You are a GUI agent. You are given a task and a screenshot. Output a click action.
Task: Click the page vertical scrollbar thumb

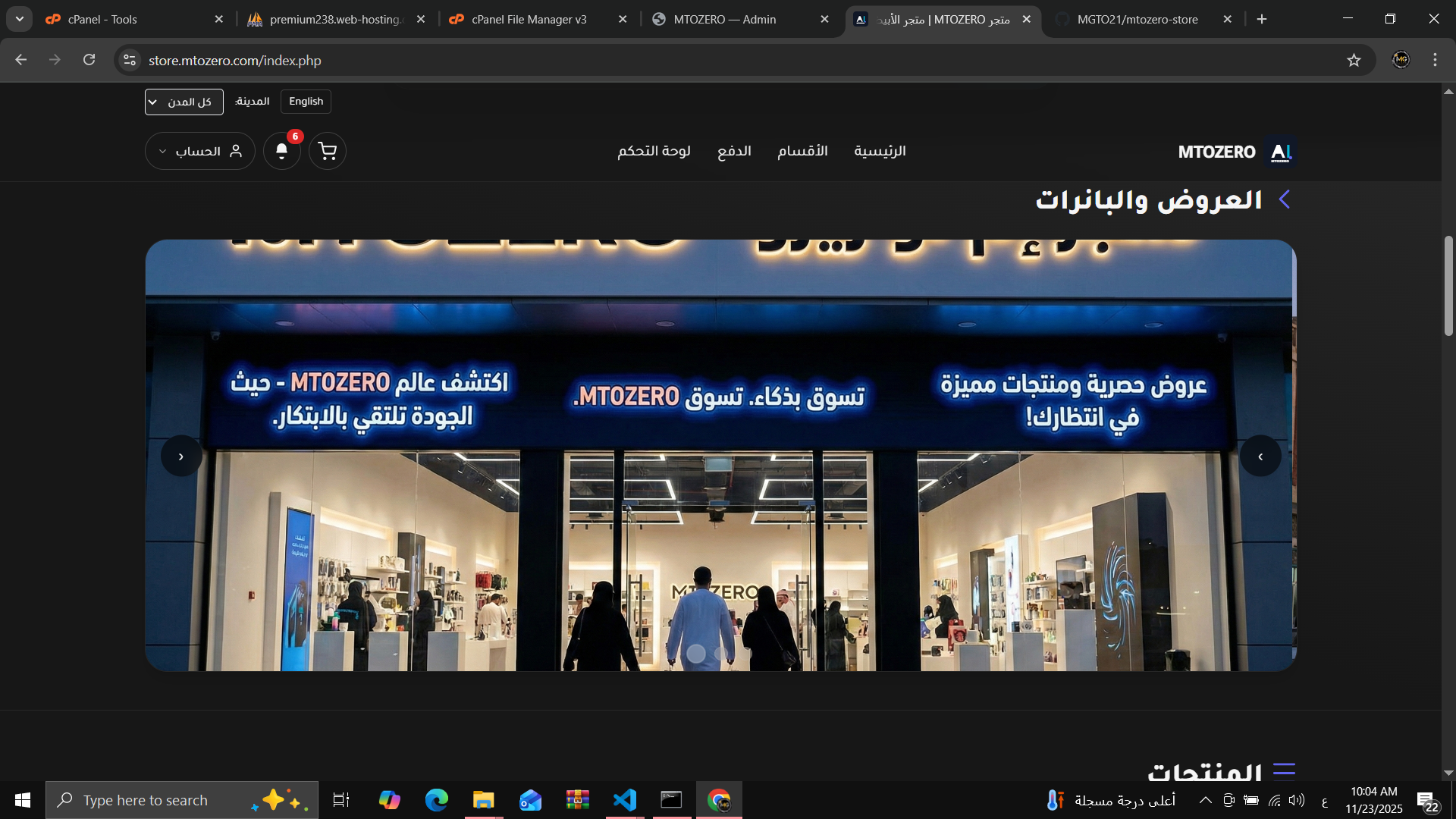click(1448, 285)
